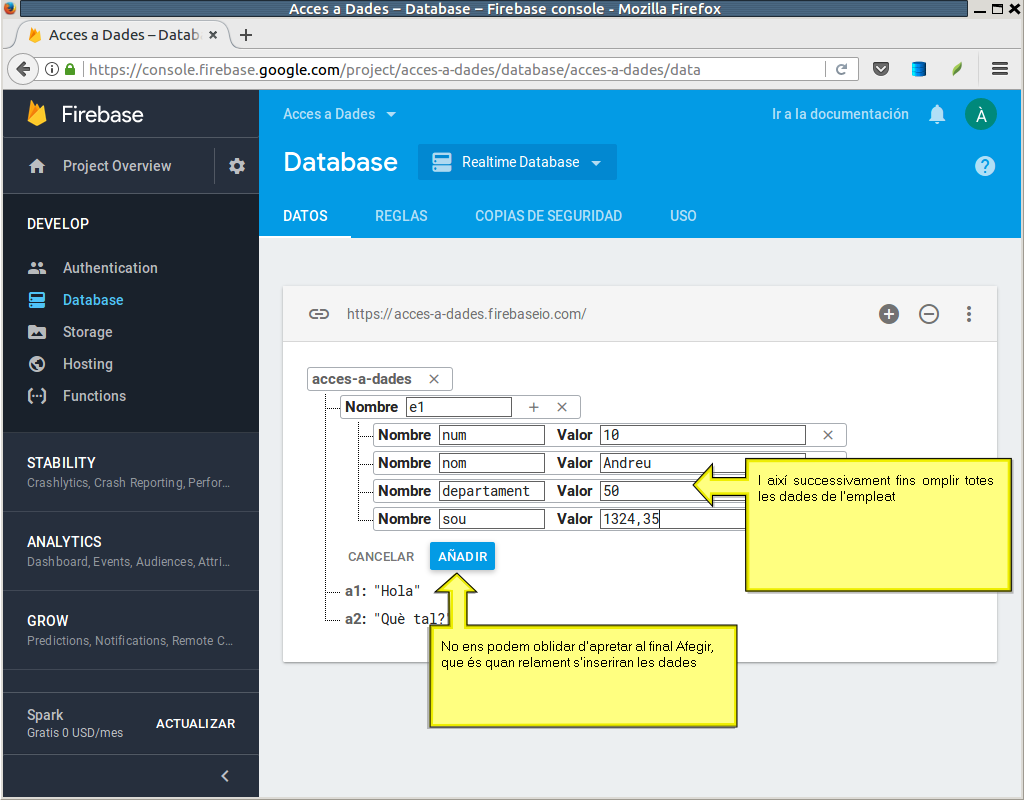Open notifications bell icon
Screen dimensions: 1024x800
(937, 114)
